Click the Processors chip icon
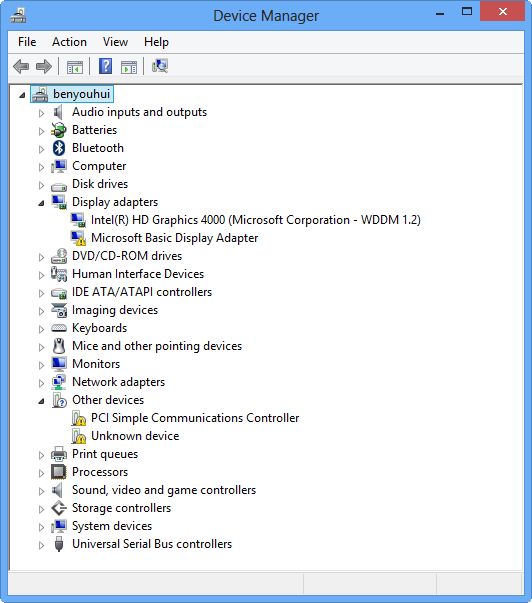The width and height of the screenshot is (532, 603). pos(59,472)
